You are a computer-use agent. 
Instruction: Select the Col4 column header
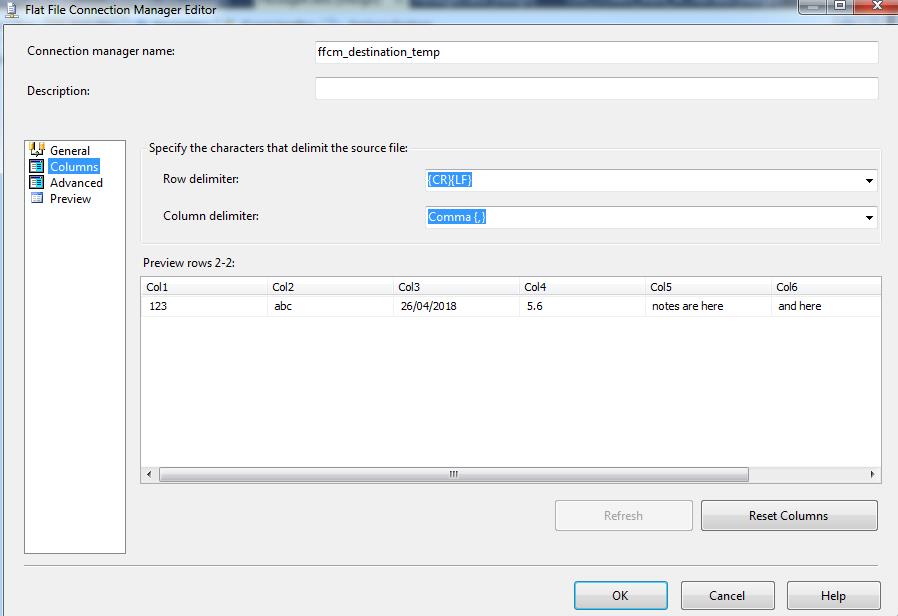pyautogui.click(x=582, y=287)
